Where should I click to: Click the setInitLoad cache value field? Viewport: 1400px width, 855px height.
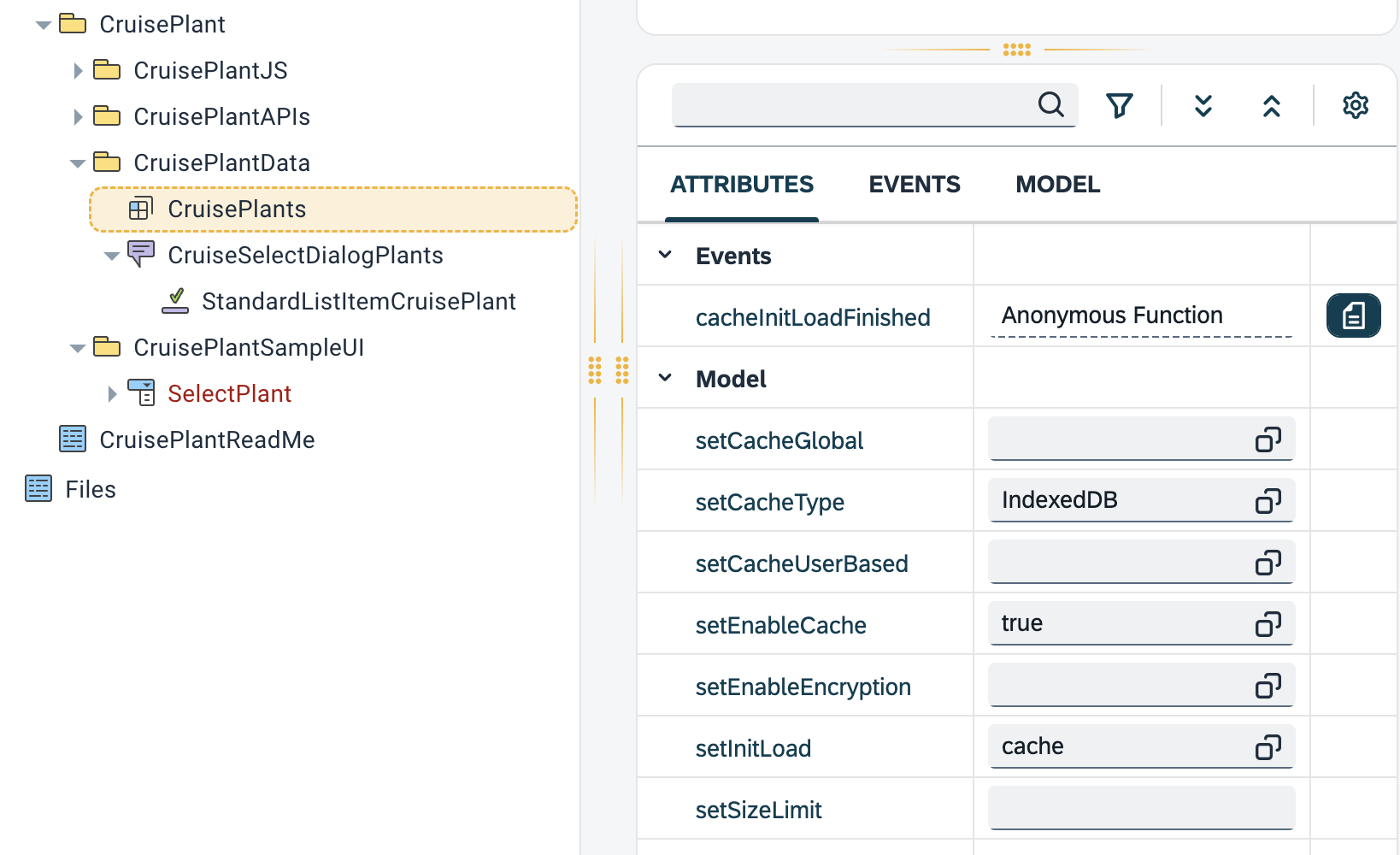click(x=1141, y=746)
